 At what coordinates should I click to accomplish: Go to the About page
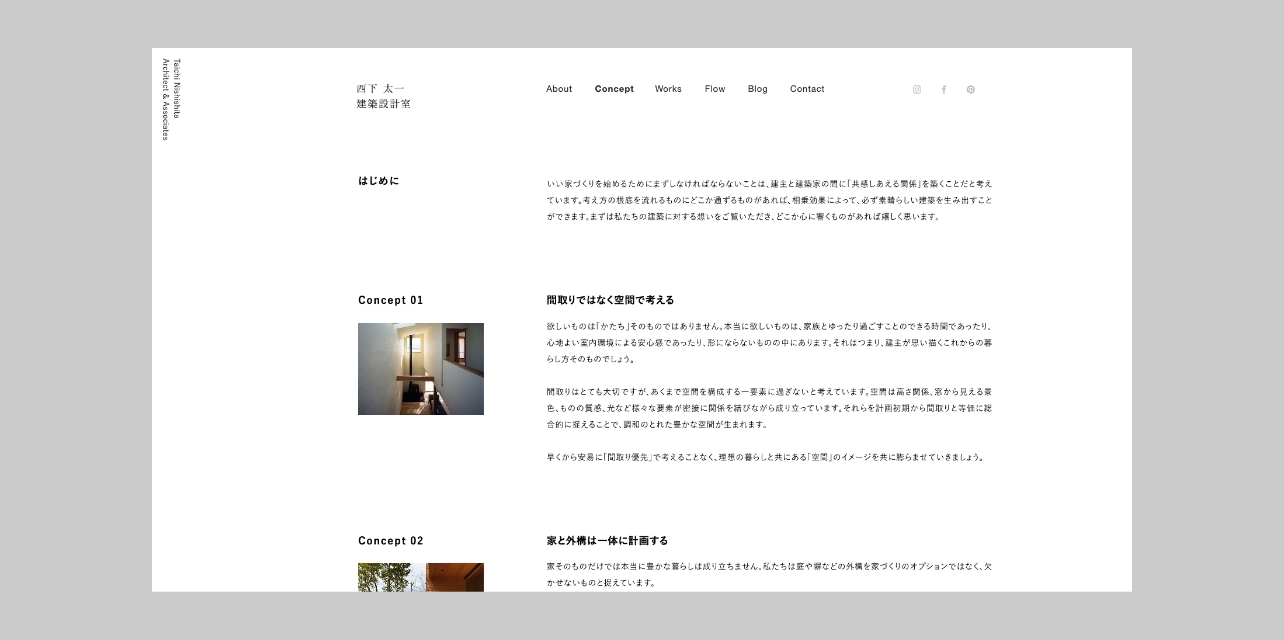pyautogui.click(x=559, y=89)
